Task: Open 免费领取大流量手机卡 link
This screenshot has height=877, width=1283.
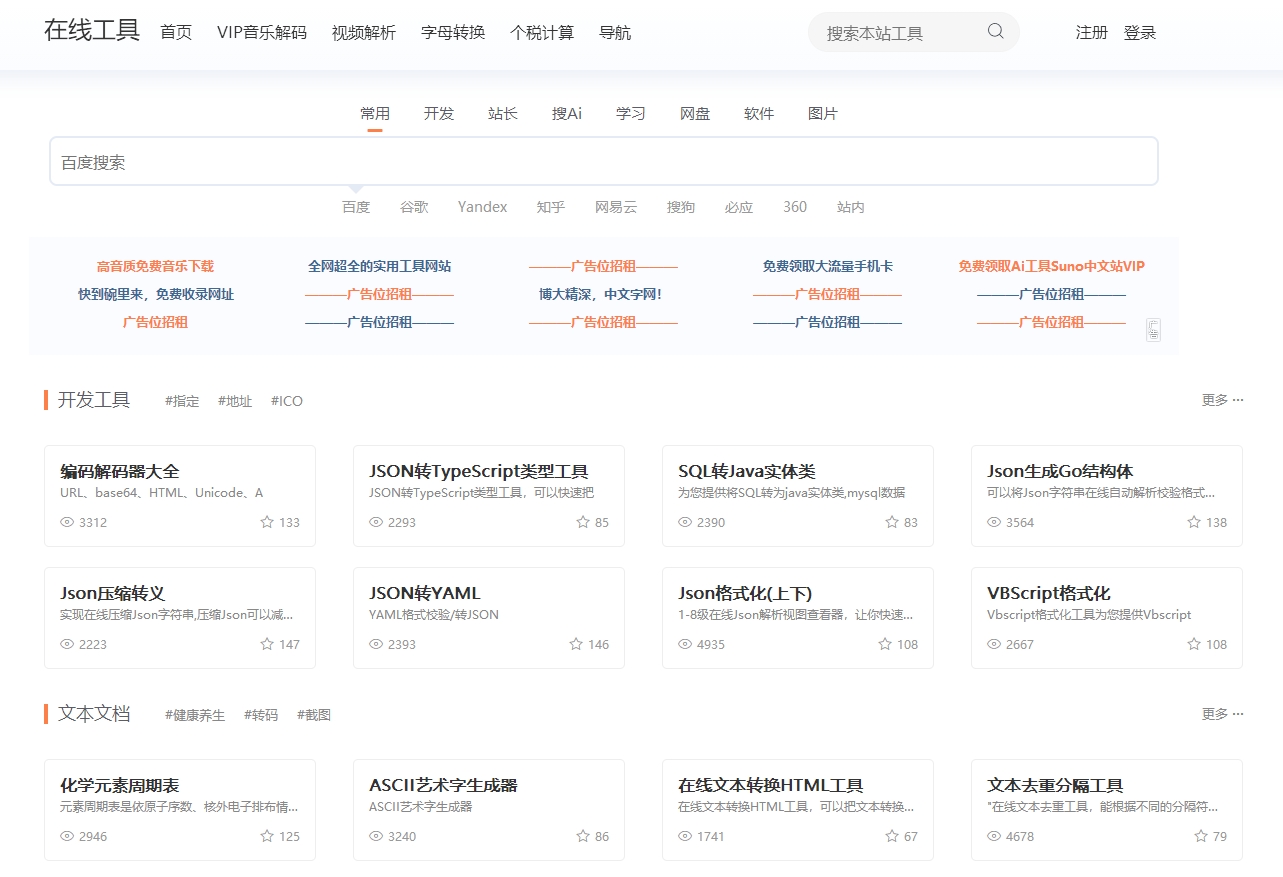Action: [x=828, y=266]
